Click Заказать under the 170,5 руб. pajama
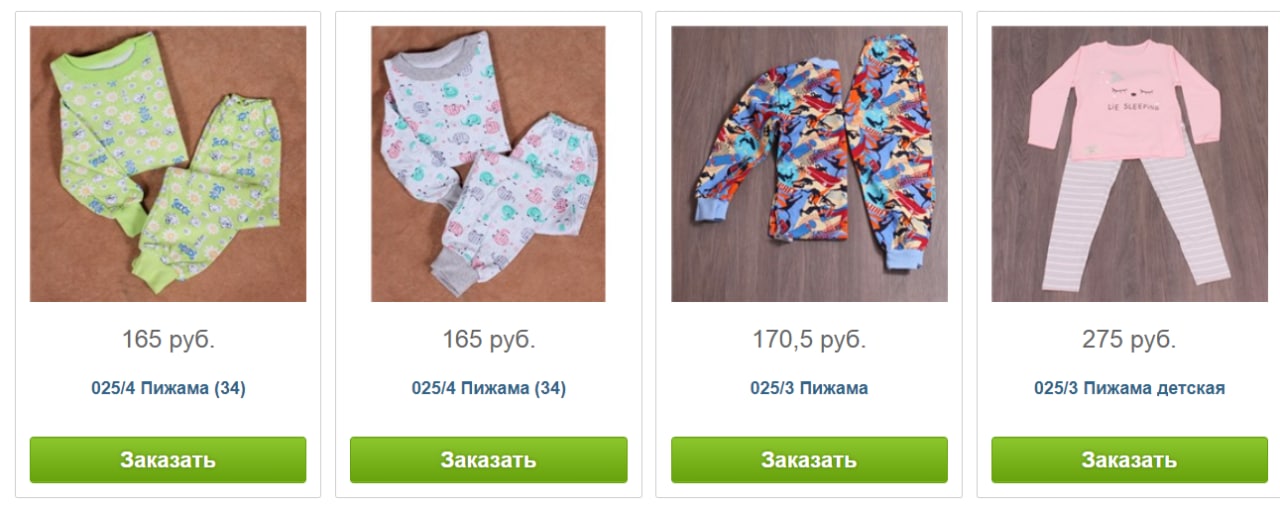 pos(809,460)
